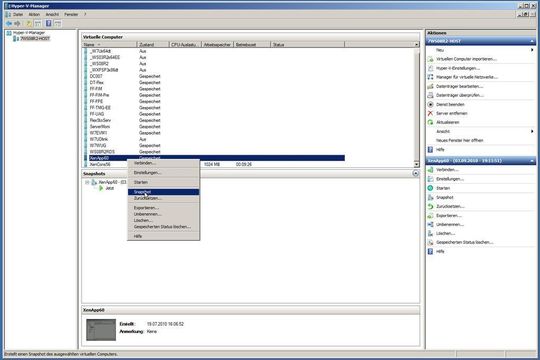Click Neues Fenster hier öffnen action

pyautogui.click(x=460, y=141)
